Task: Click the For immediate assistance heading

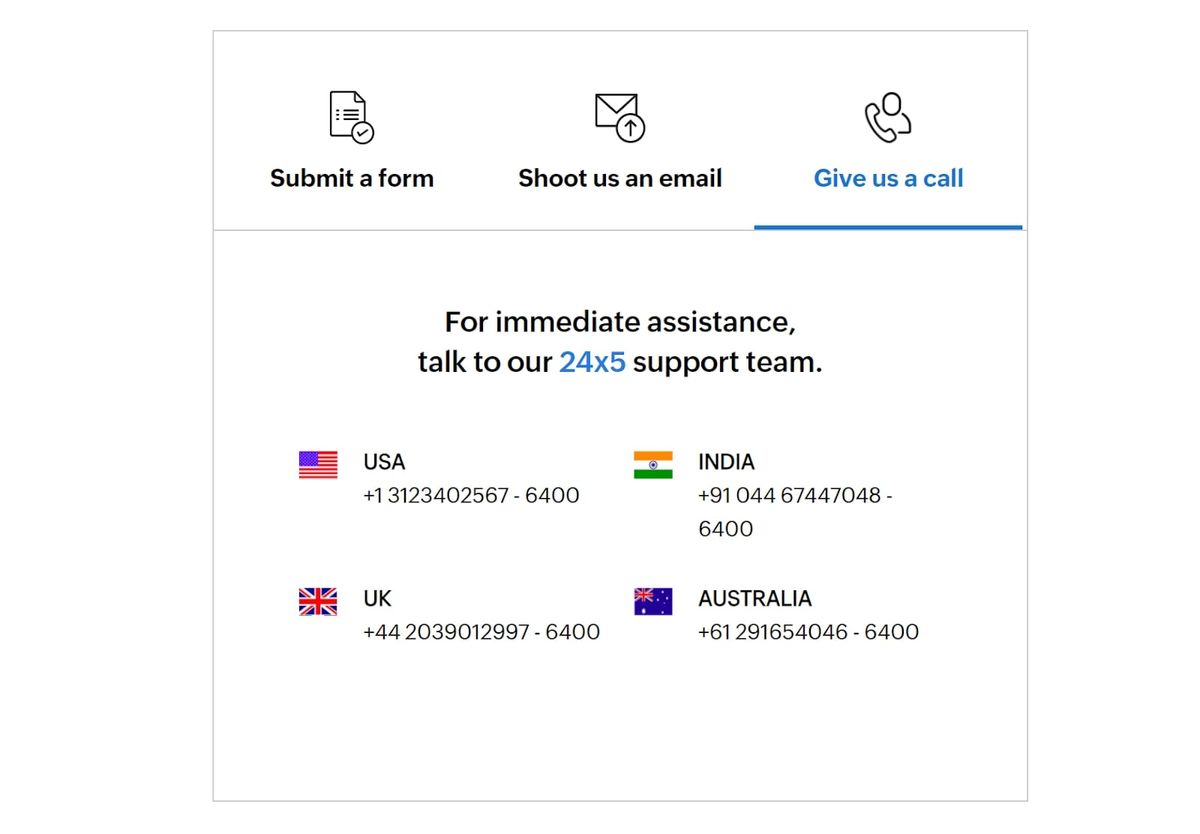Action: pyautogui.click(x=620, y=322)
